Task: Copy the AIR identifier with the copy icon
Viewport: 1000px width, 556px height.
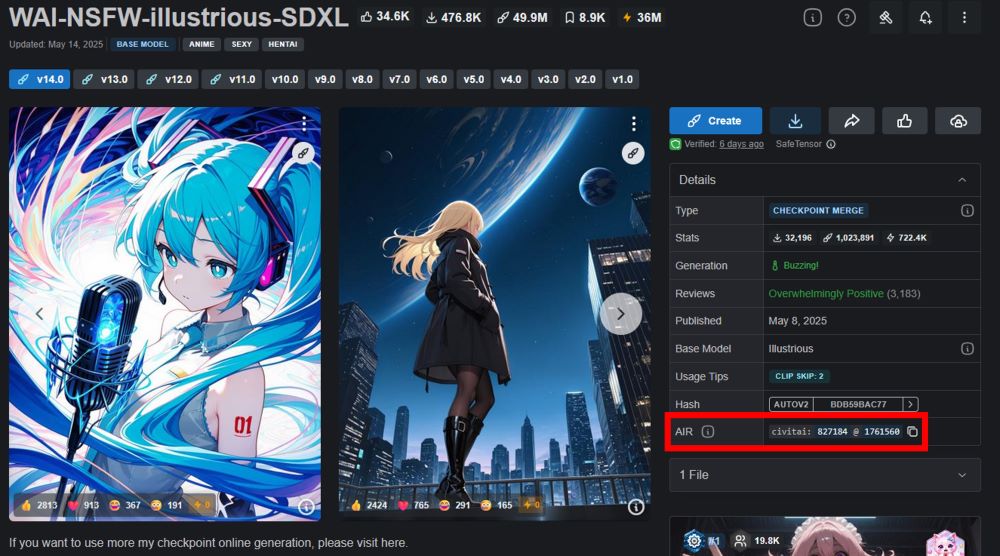Action: coord(912,432)
